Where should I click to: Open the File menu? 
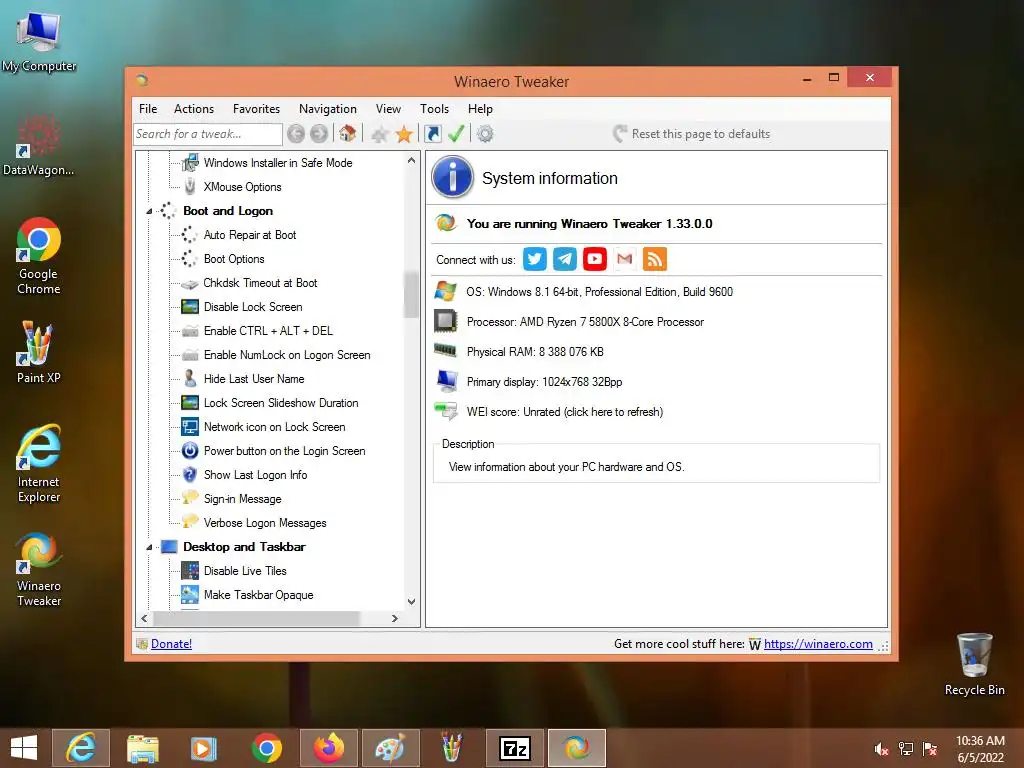148,109
